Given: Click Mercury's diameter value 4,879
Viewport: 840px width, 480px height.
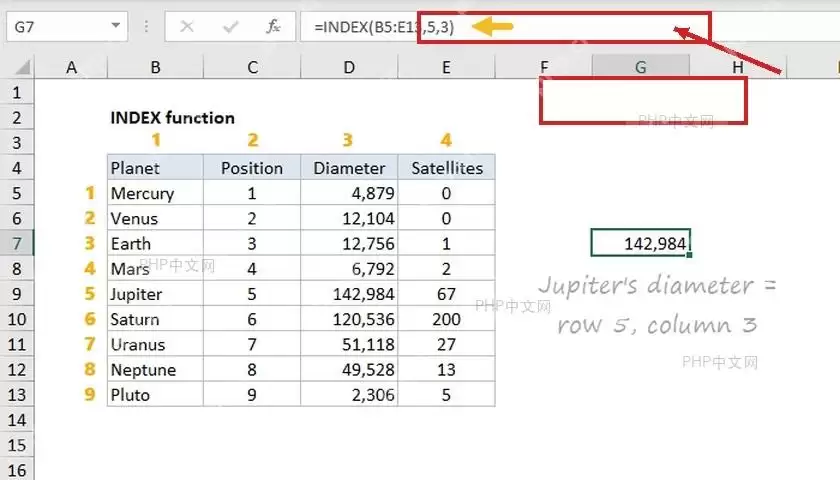Looking at the screenshot, I should click(349, 193).
